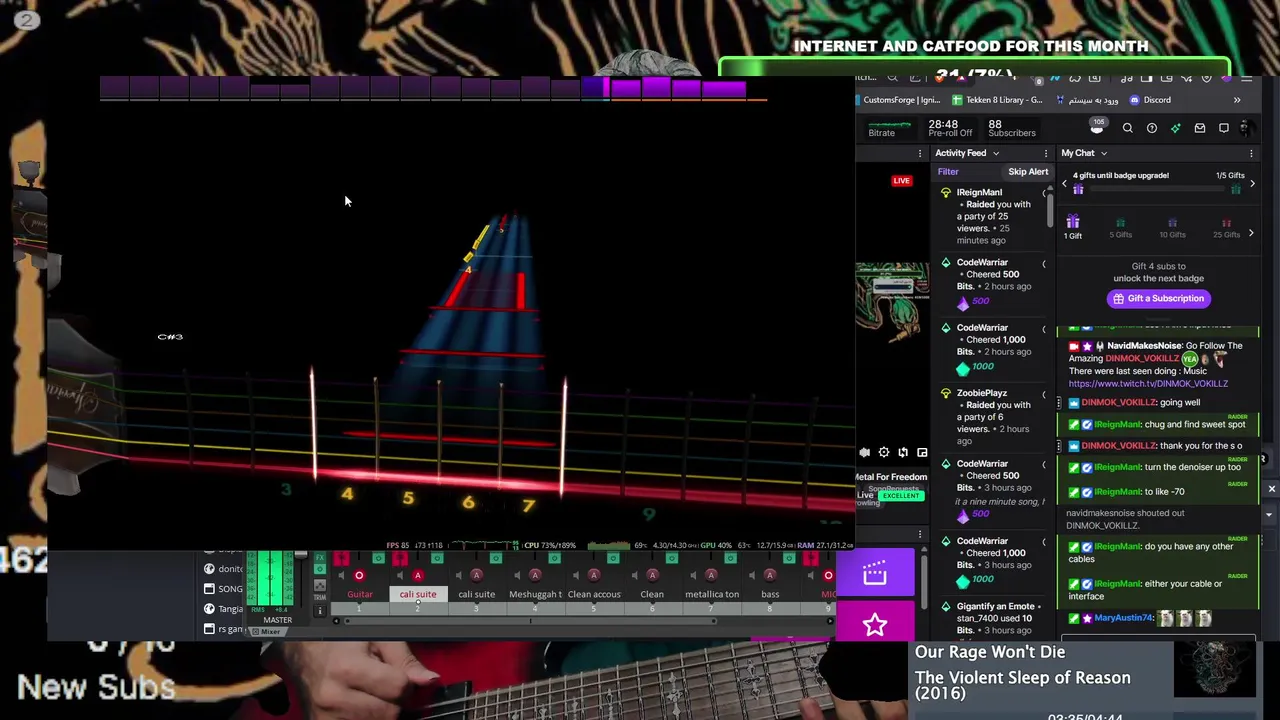The height and width of the screenshot is (720, 1280).
Task: Open the help question-mark icon
Action: (x=1151, y=128)
